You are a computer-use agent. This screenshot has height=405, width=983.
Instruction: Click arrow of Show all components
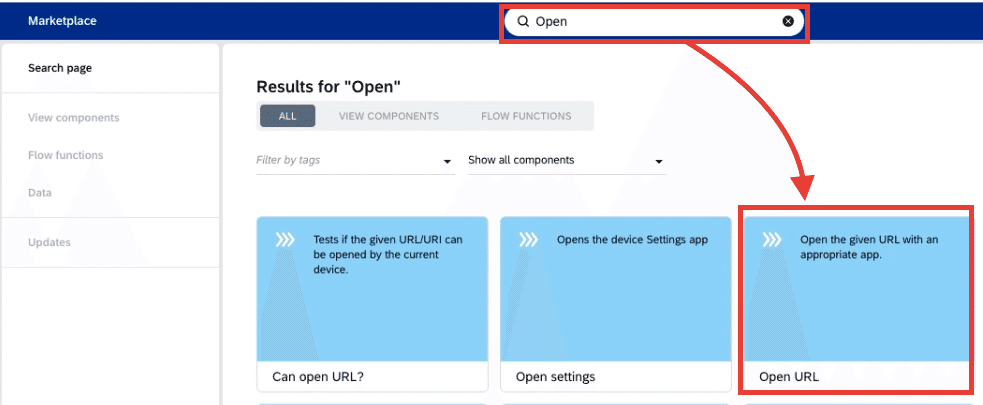coord(659,162)
